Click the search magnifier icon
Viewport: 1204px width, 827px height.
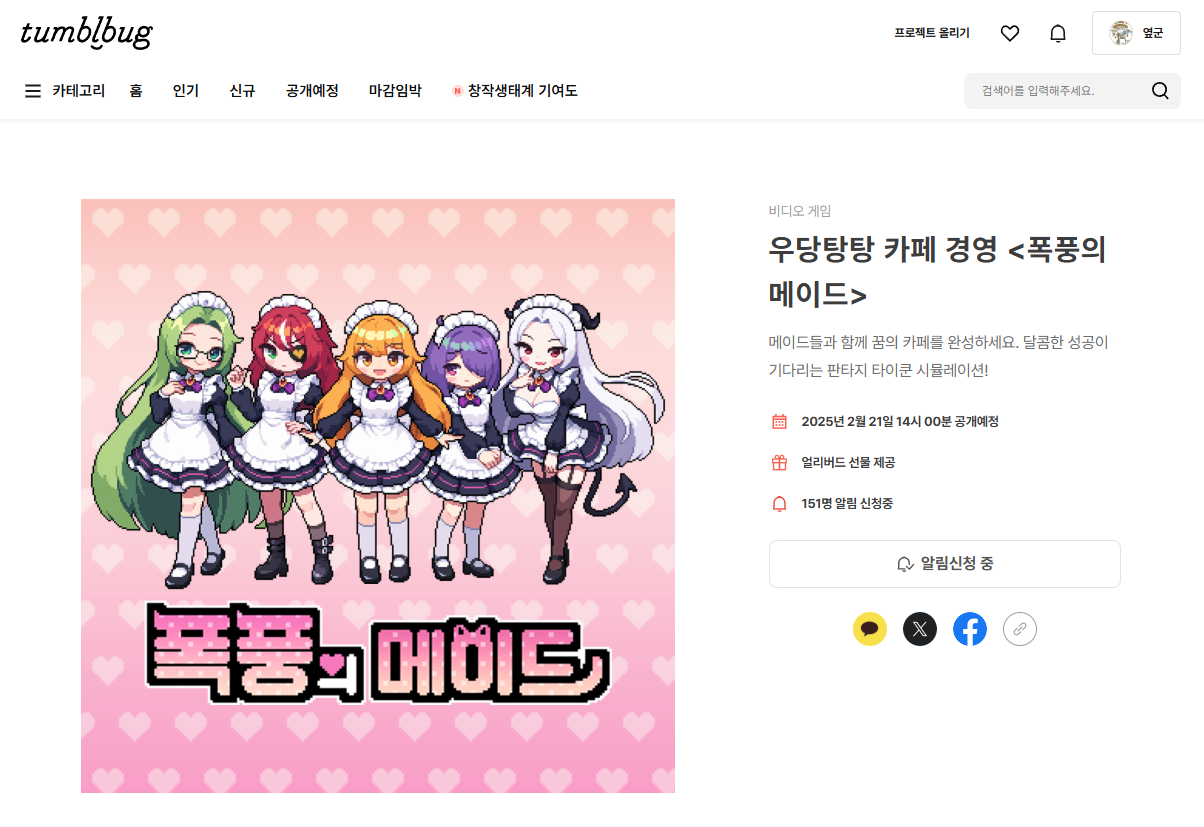pos(1160,91)
